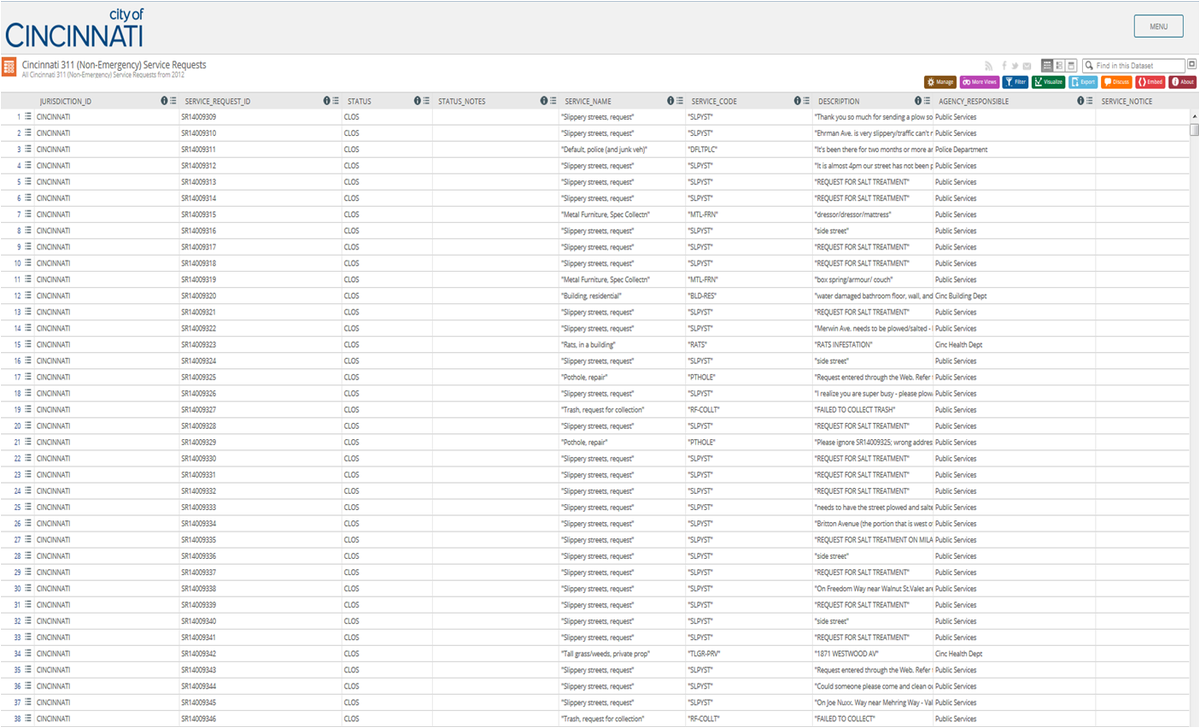Show info for JURISDICTION_ID column
Screen dimensions: 1200x728
[165, 101]
